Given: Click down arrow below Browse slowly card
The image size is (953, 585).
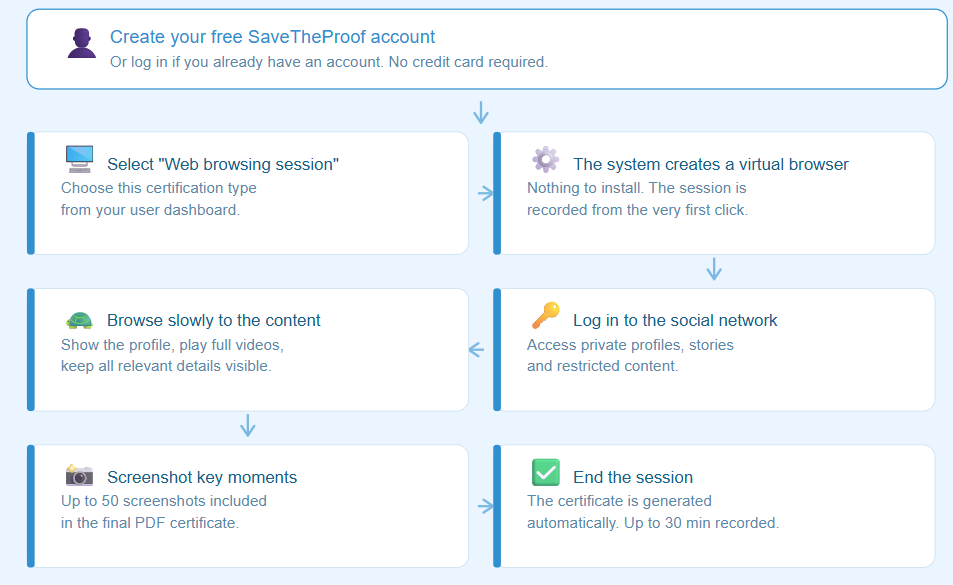Looking at the screenshot, I should [x=247, y=425].
